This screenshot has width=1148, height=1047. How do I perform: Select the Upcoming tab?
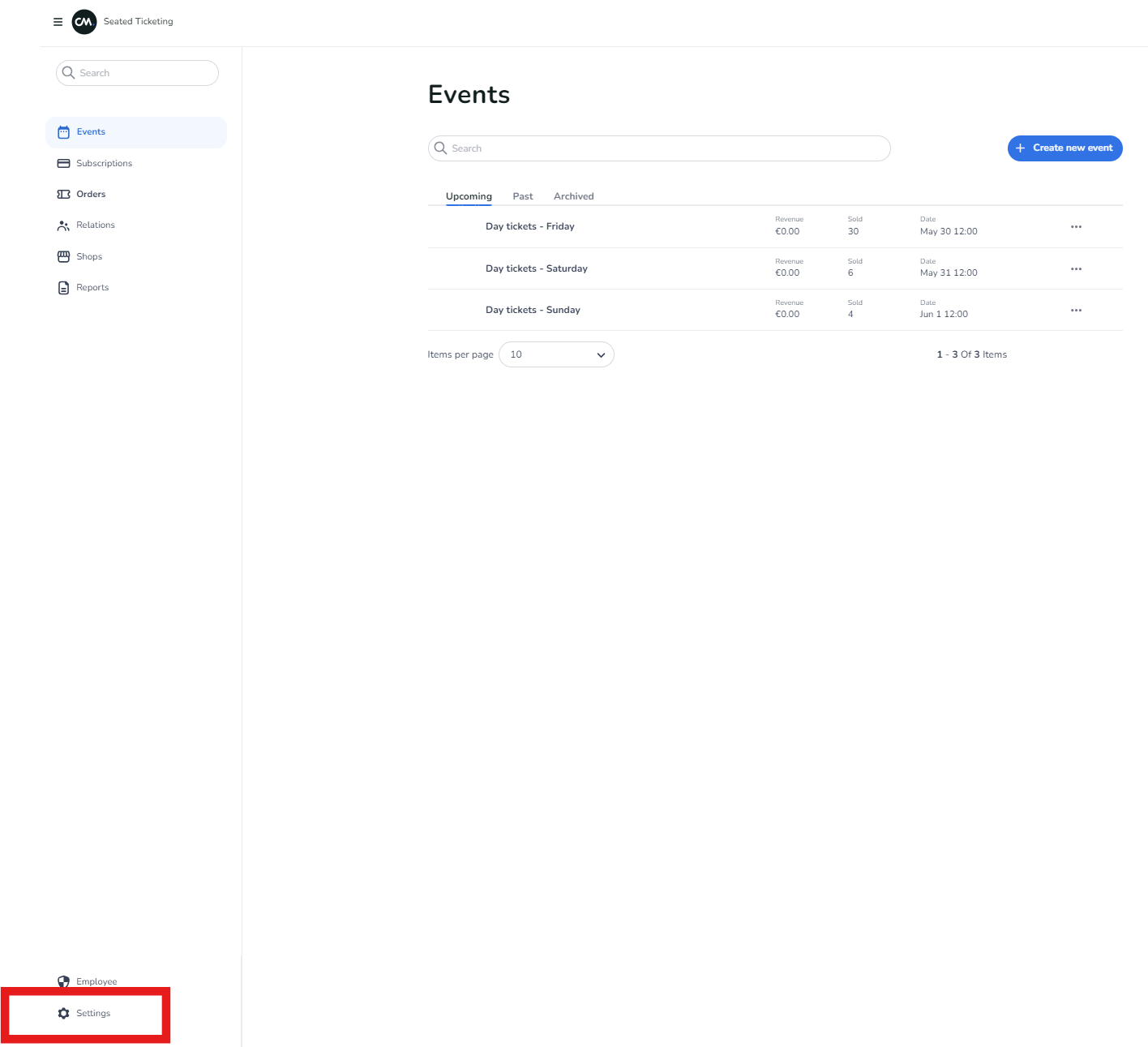point(469,196)
